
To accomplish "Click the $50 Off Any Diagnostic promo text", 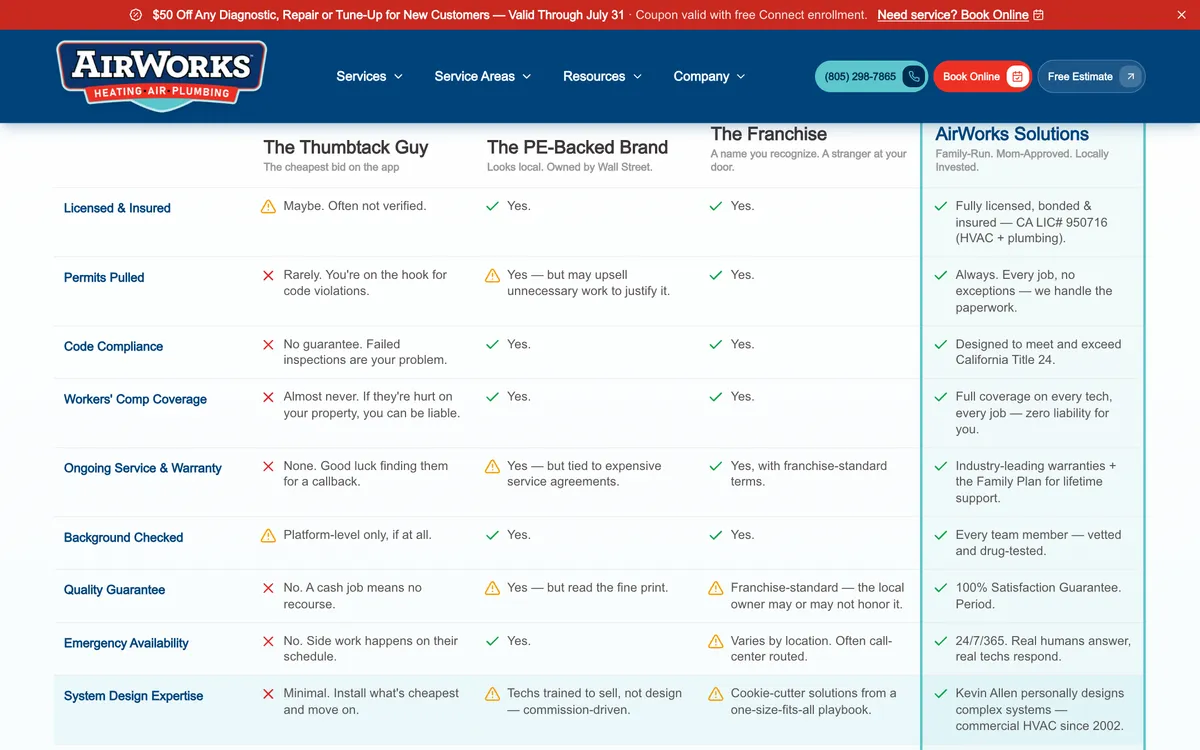I will pyautogui.click(x=388, y=15).
